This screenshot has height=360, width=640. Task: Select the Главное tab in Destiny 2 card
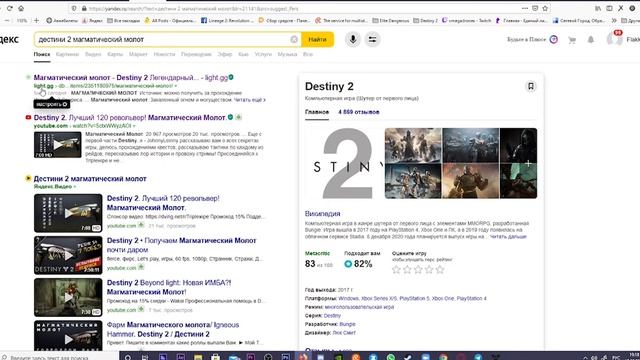point(317,112)
